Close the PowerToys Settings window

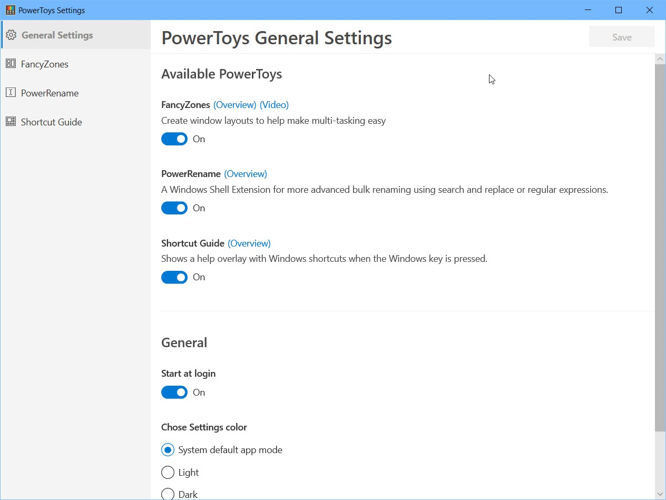point(649,10)
